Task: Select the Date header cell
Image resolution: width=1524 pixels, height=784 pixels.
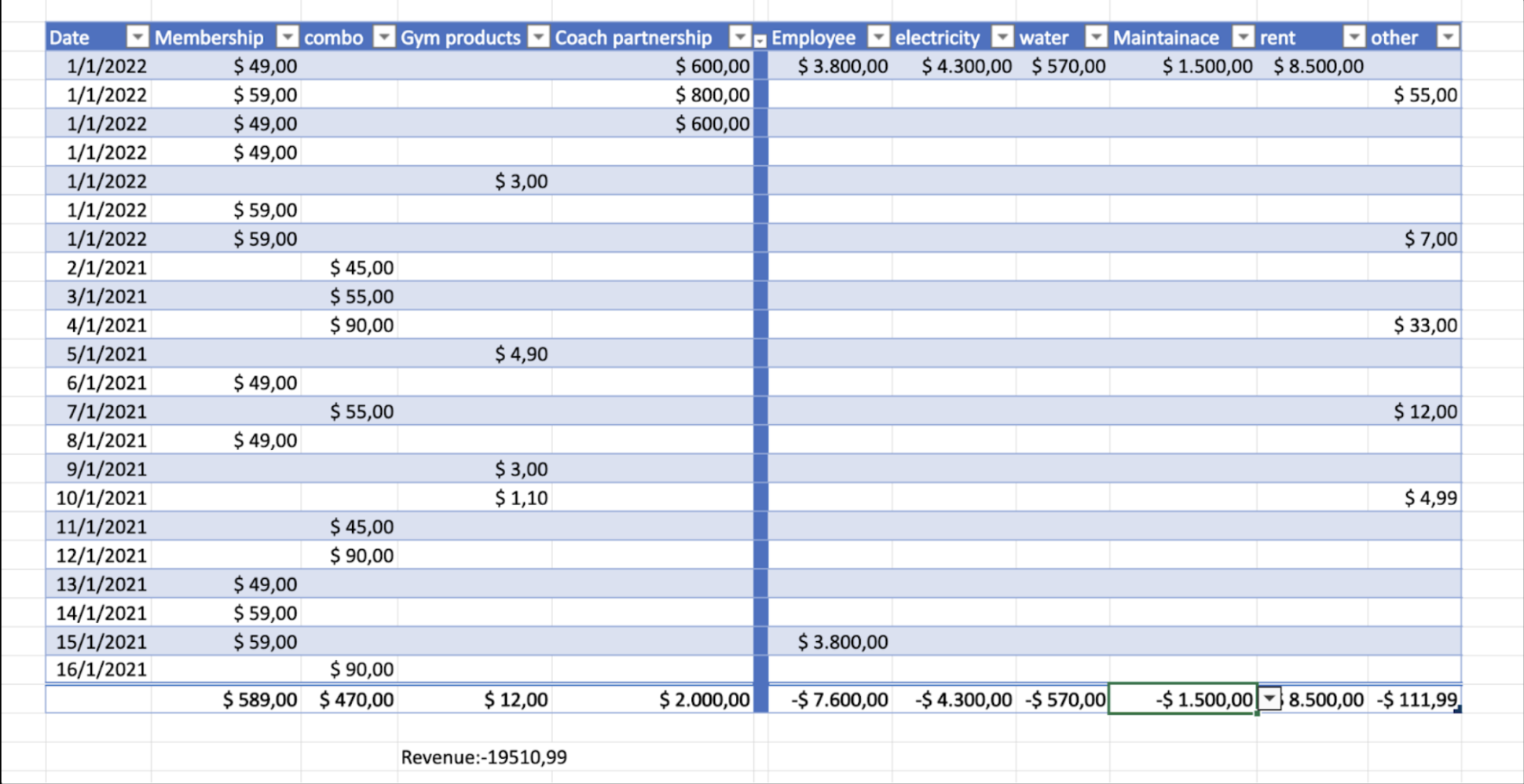Action: (98, 37)
